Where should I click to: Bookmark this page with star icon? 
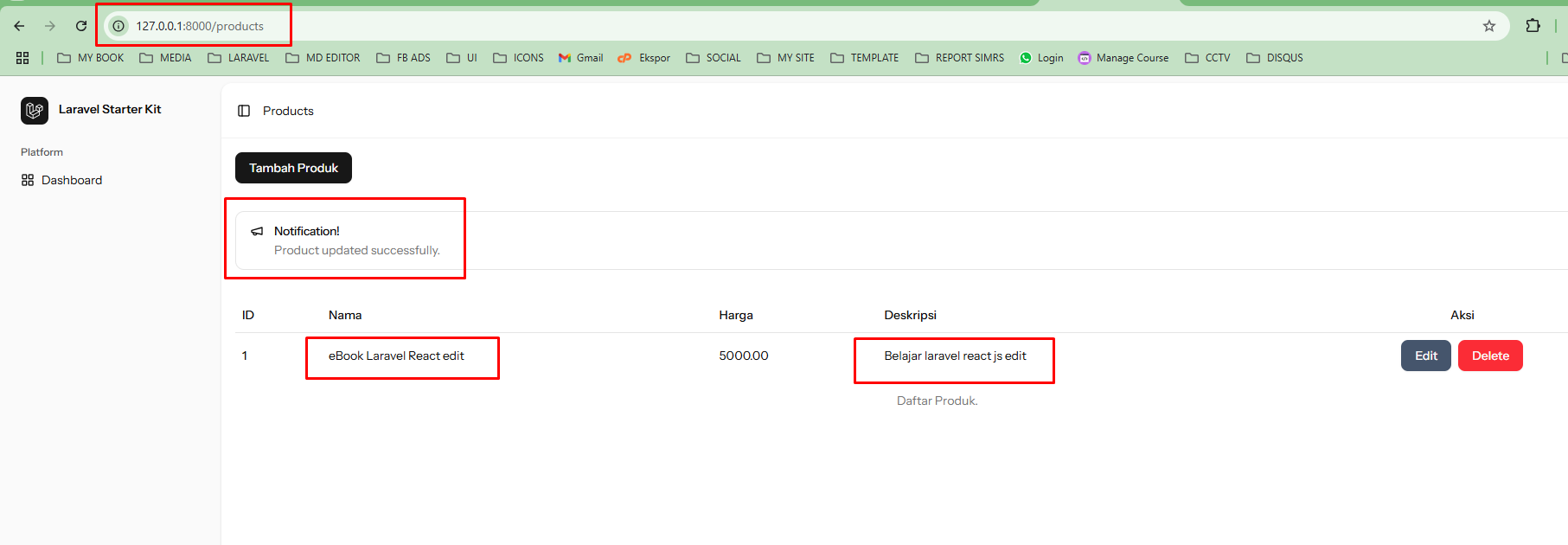pyautogui.click(x=1488, y=26)
